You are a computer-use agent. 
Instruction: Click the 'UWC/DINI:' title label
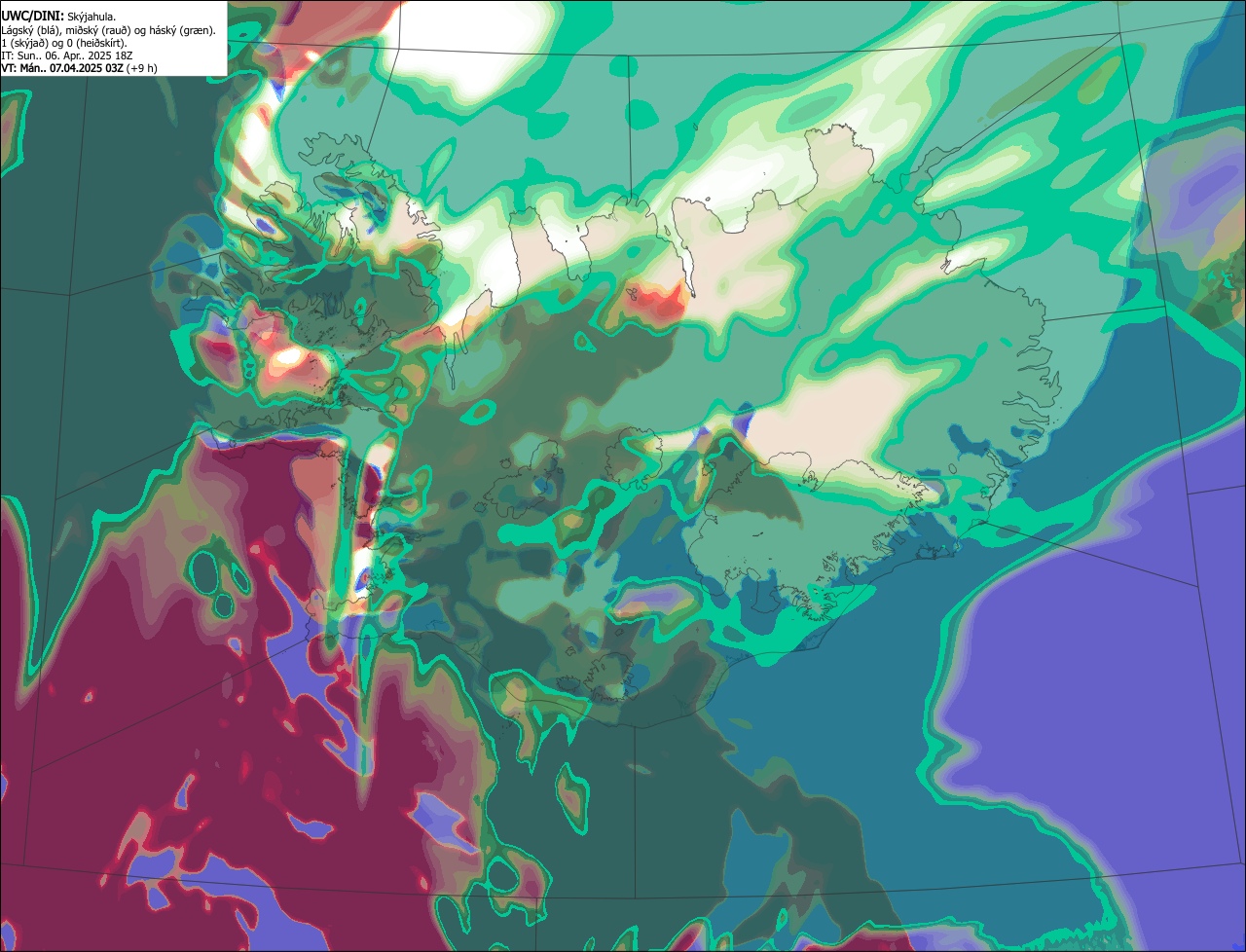point(33,17)
